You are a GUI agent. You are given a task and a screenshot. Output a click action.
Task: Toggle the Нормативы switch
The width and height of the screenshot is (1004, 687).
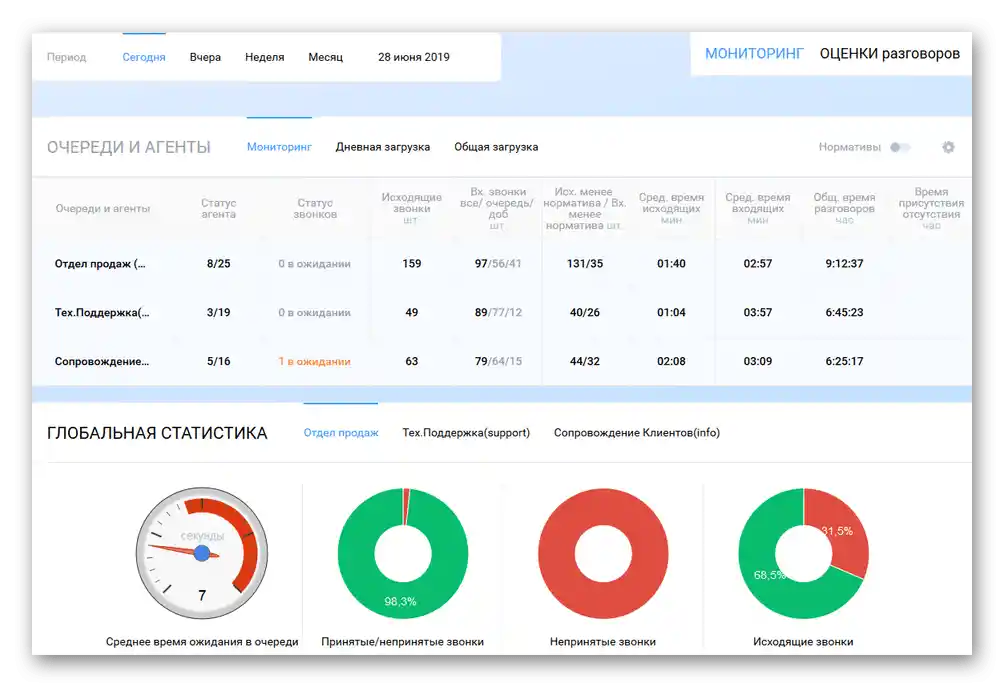click(900, 147)
